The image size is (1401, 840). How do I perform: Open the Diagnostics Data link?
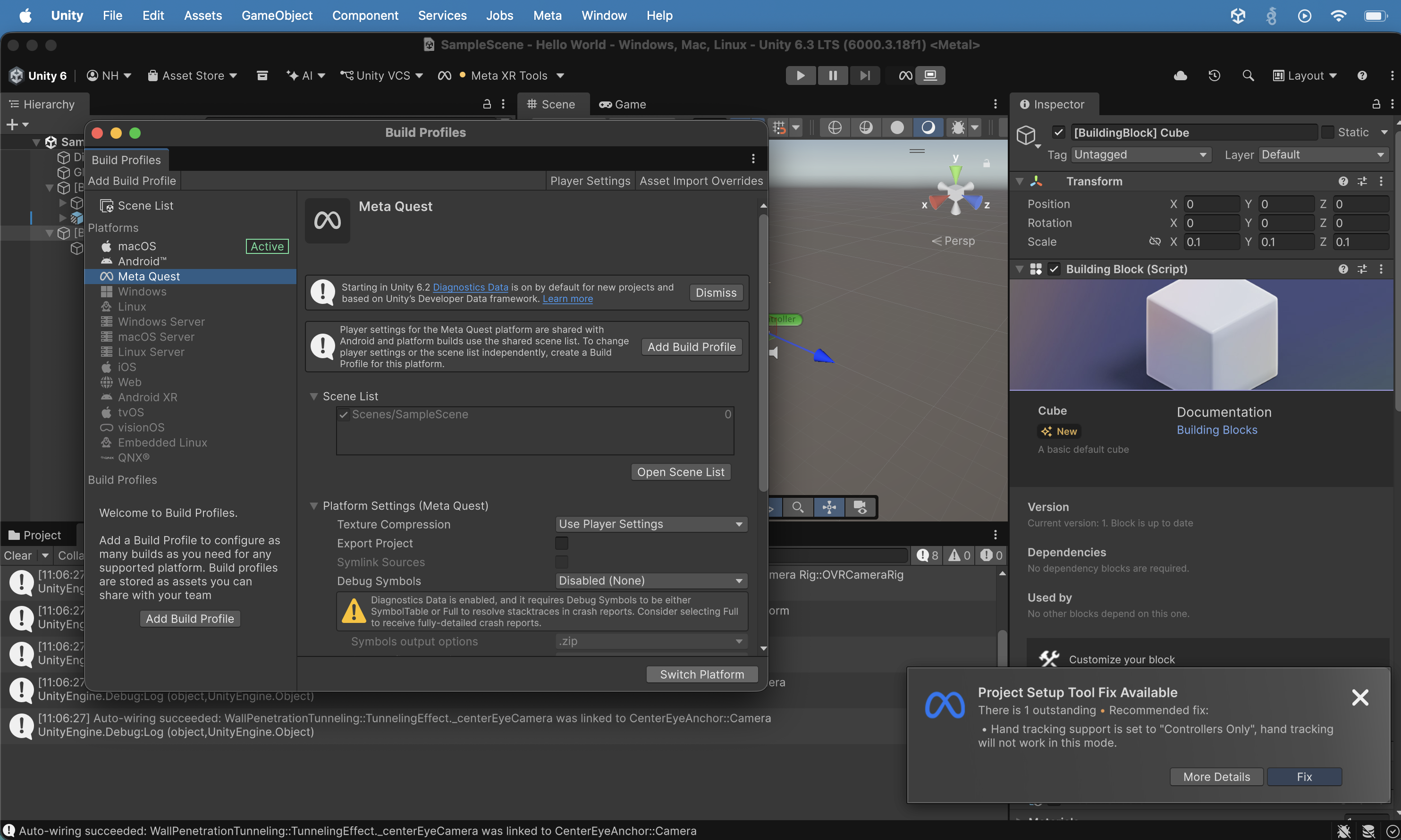pyautogui.click(x=470, y=287)
